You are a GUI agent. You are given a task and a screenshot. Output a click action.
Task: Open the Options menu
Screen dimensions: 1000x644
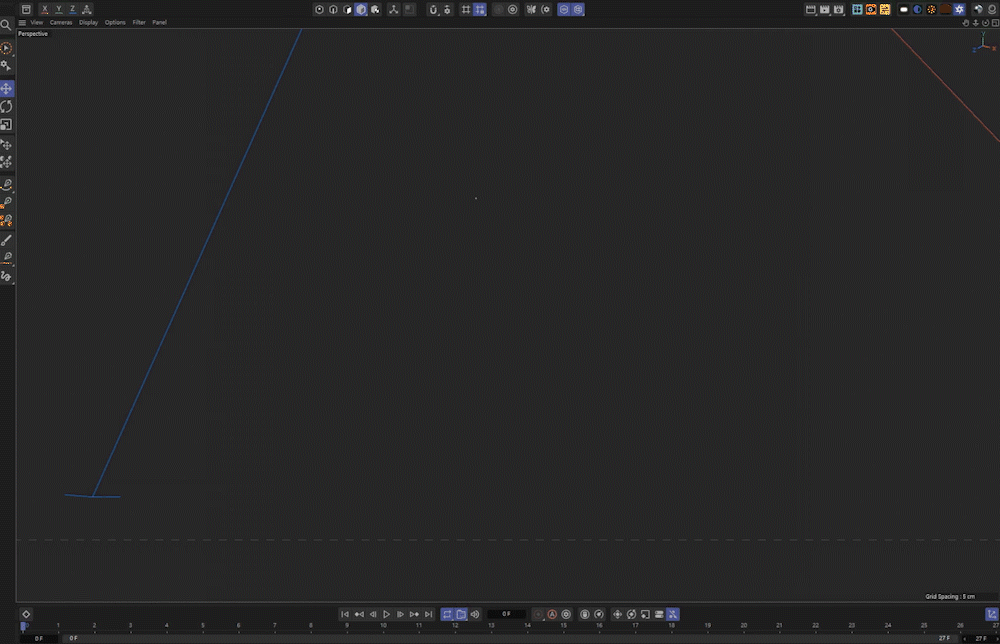(x=115, y=22)
